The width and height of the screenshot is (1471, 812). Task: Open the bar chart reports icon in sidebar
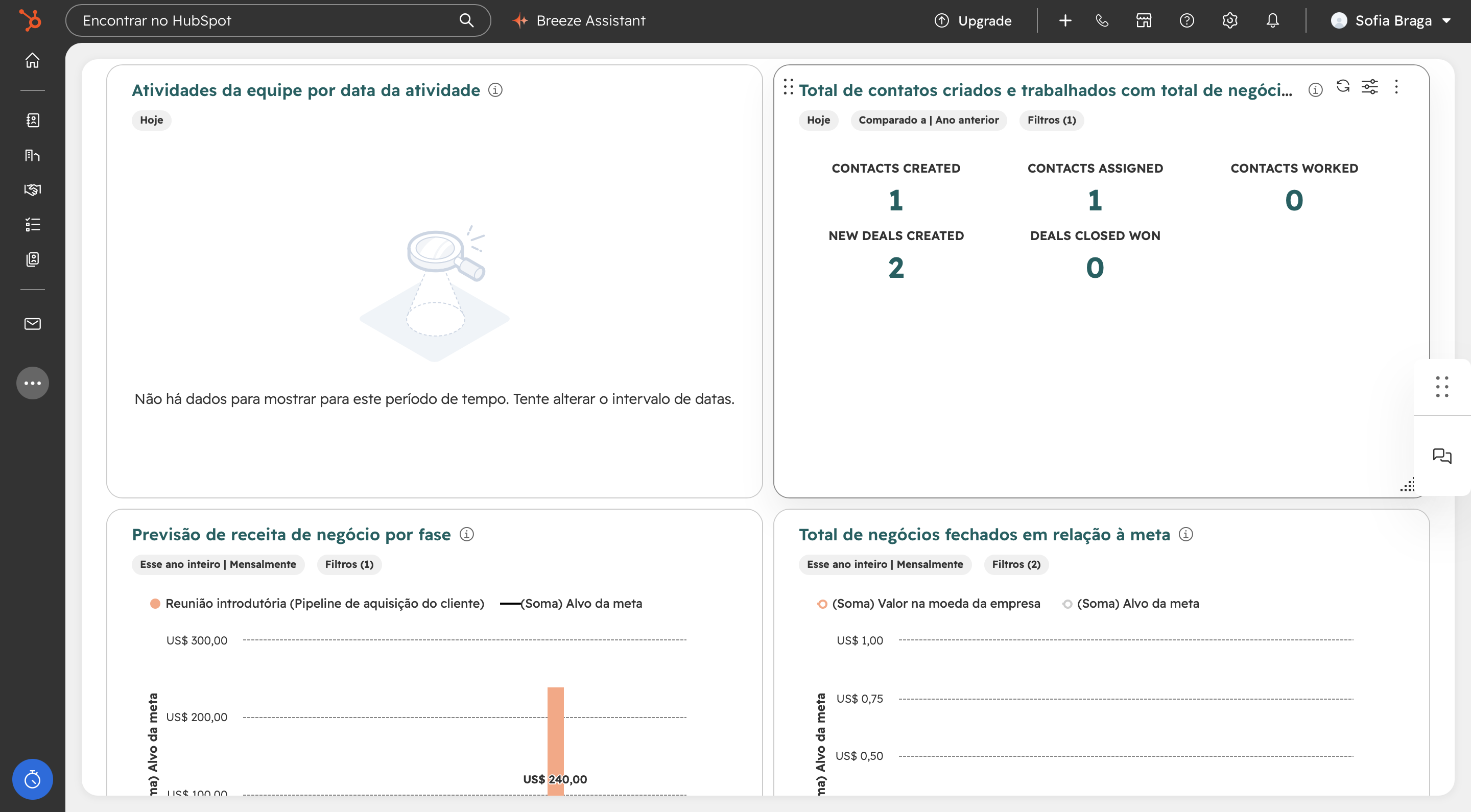(x=33, y=155)
